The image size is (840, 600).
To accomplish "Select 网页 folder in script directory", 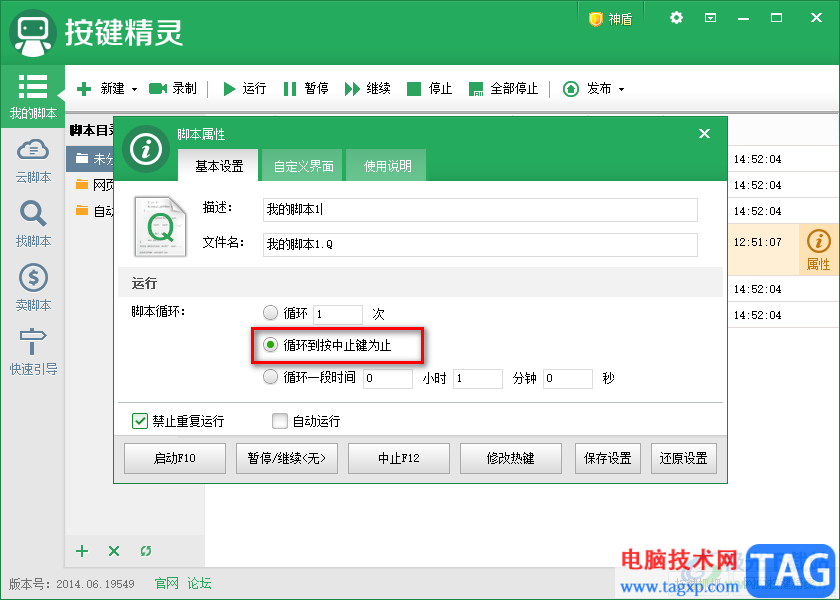I will [90, 185].
